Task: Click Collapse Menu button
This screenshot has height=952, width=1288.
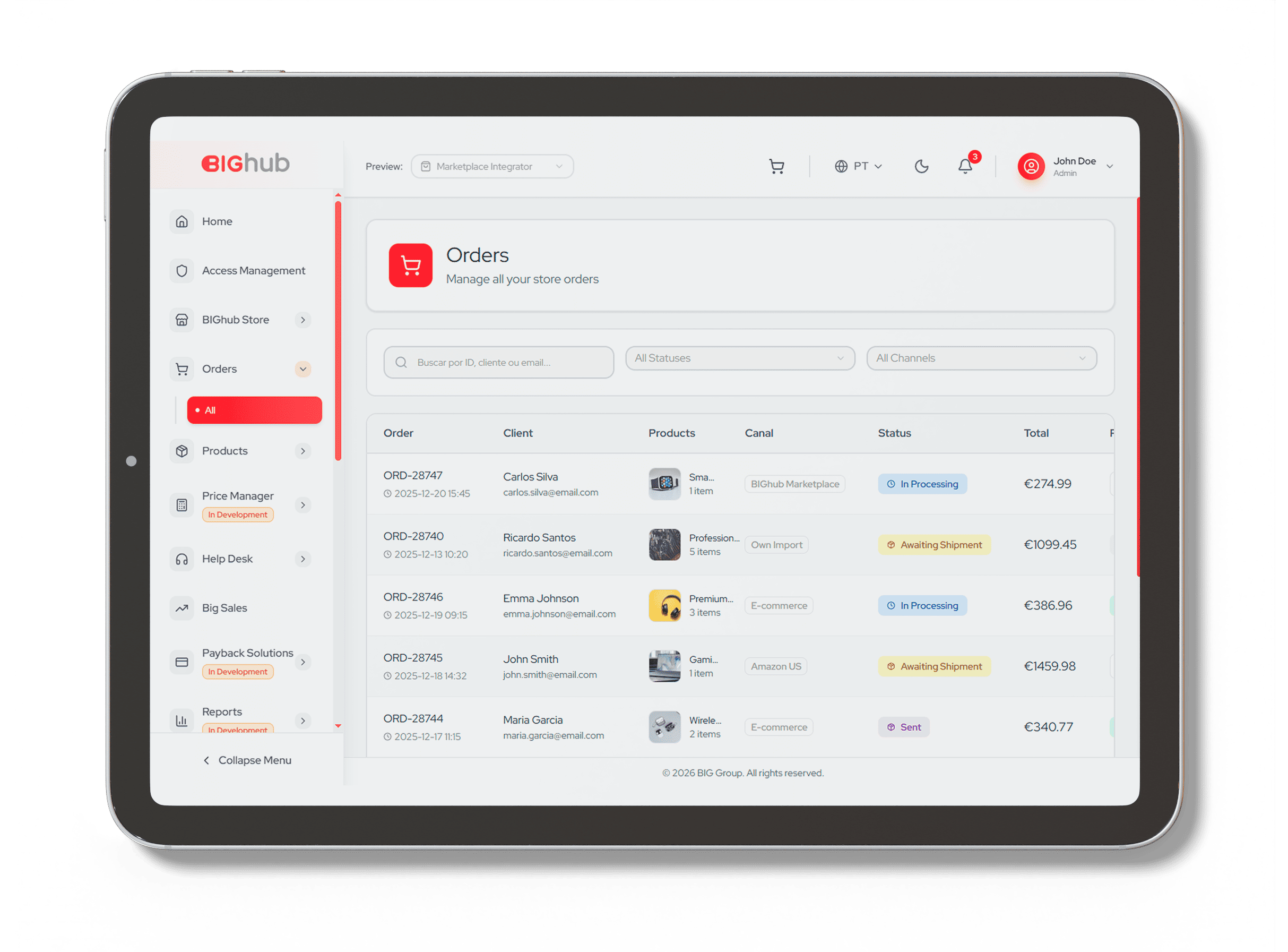Action: point(247,760)
